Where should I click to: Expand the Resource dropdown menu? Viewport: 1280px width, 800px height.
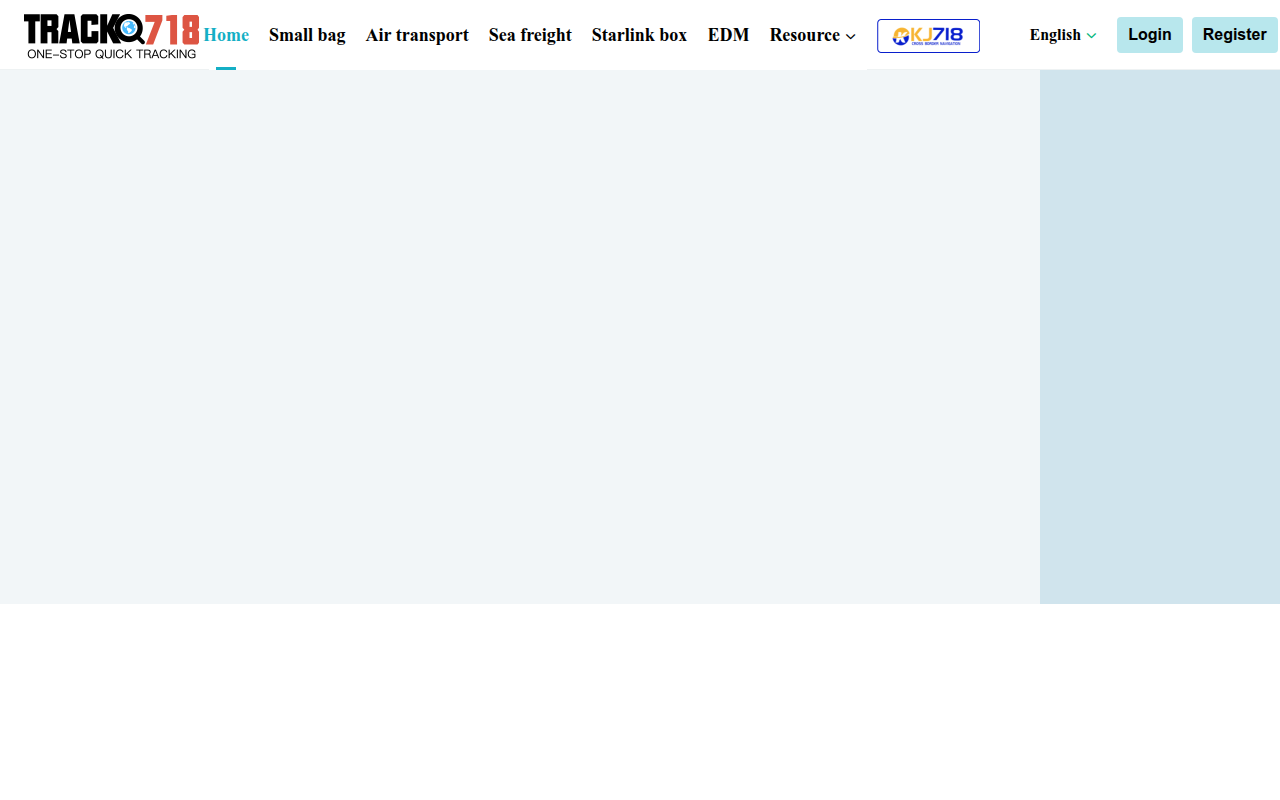point(813,35)
